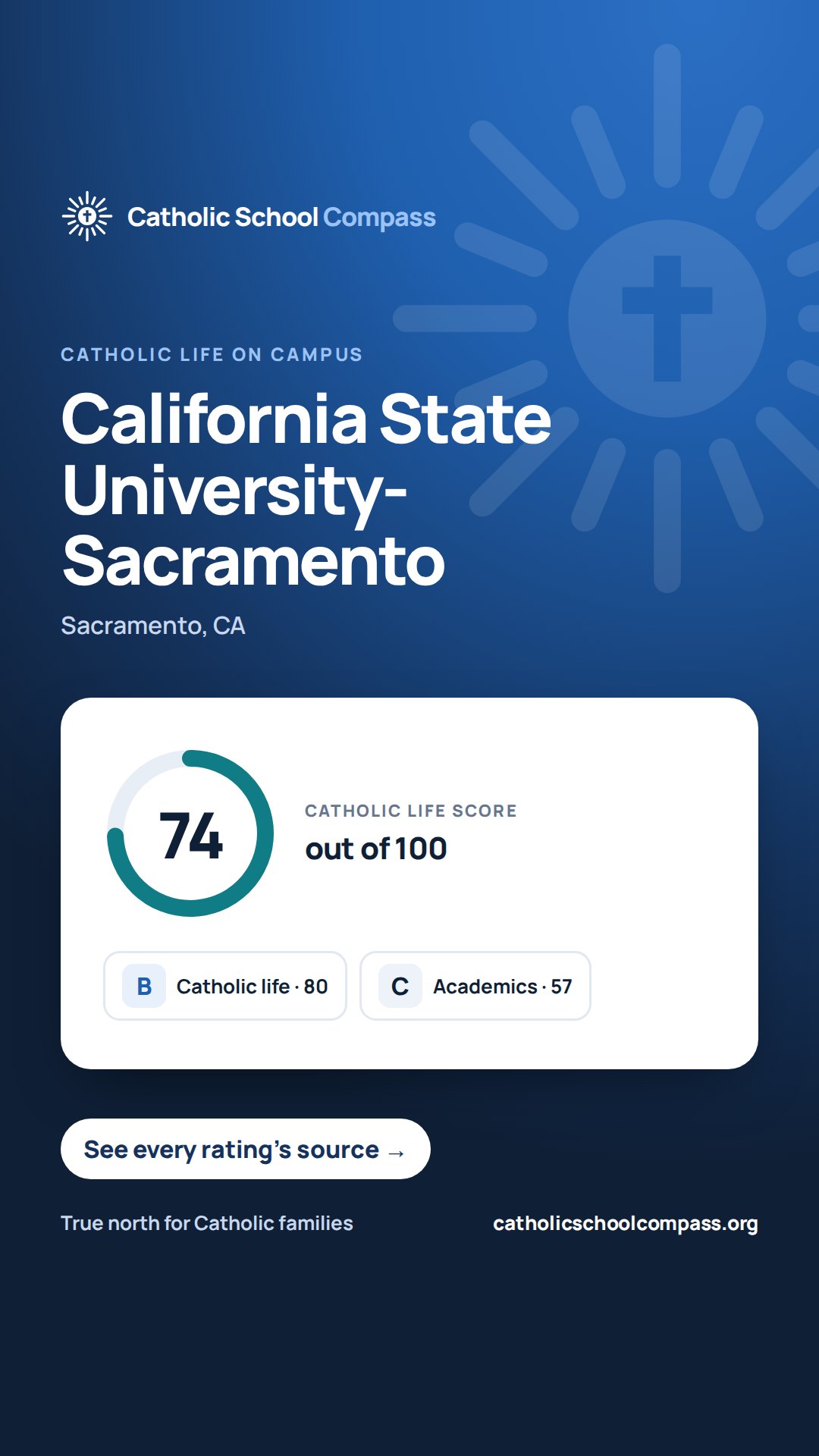Select the California State University-Sacramento title

(x=306, y=489)
